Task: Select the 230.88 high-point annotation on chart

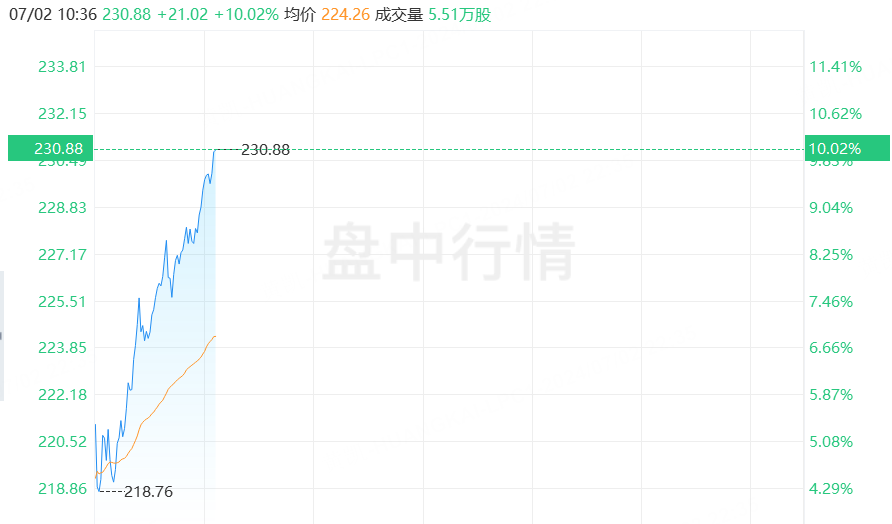Action: 266,150
